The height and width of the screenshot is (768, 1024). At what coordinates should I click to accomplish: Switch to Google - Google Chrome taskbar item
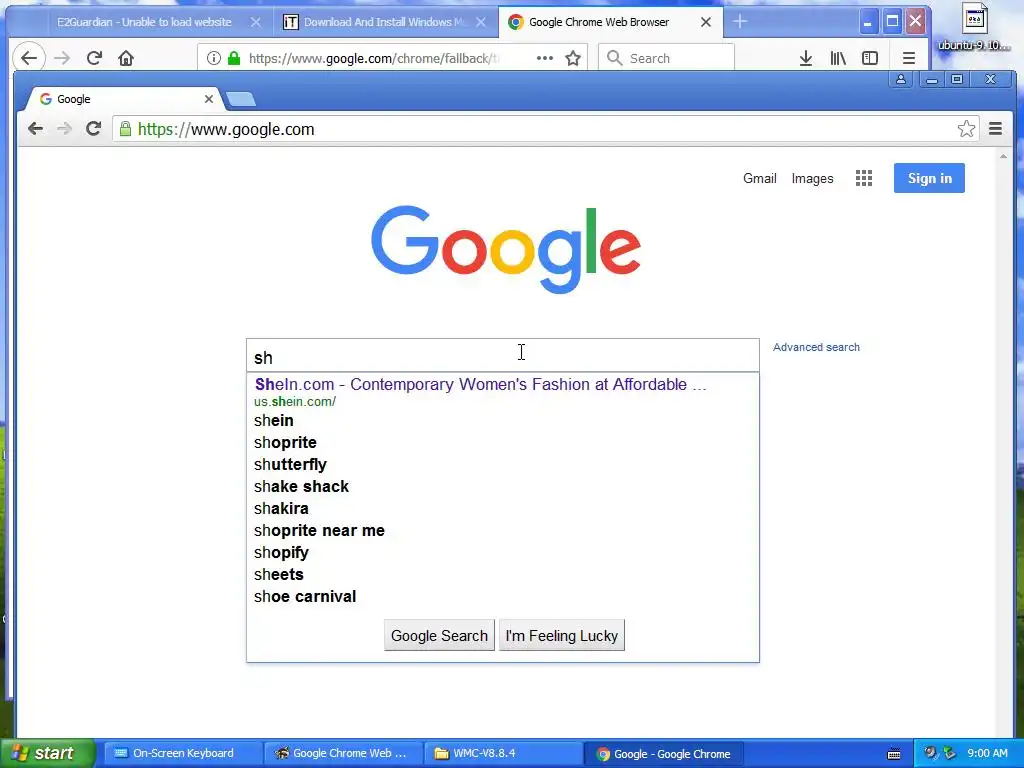point(664,754)
